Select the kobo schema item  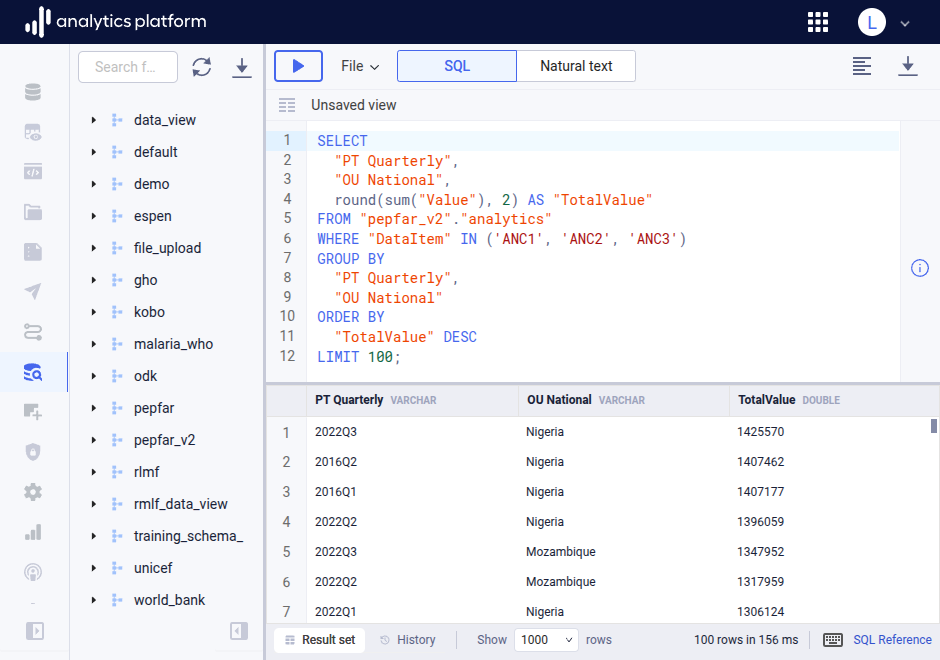click(x=149, y=312)
